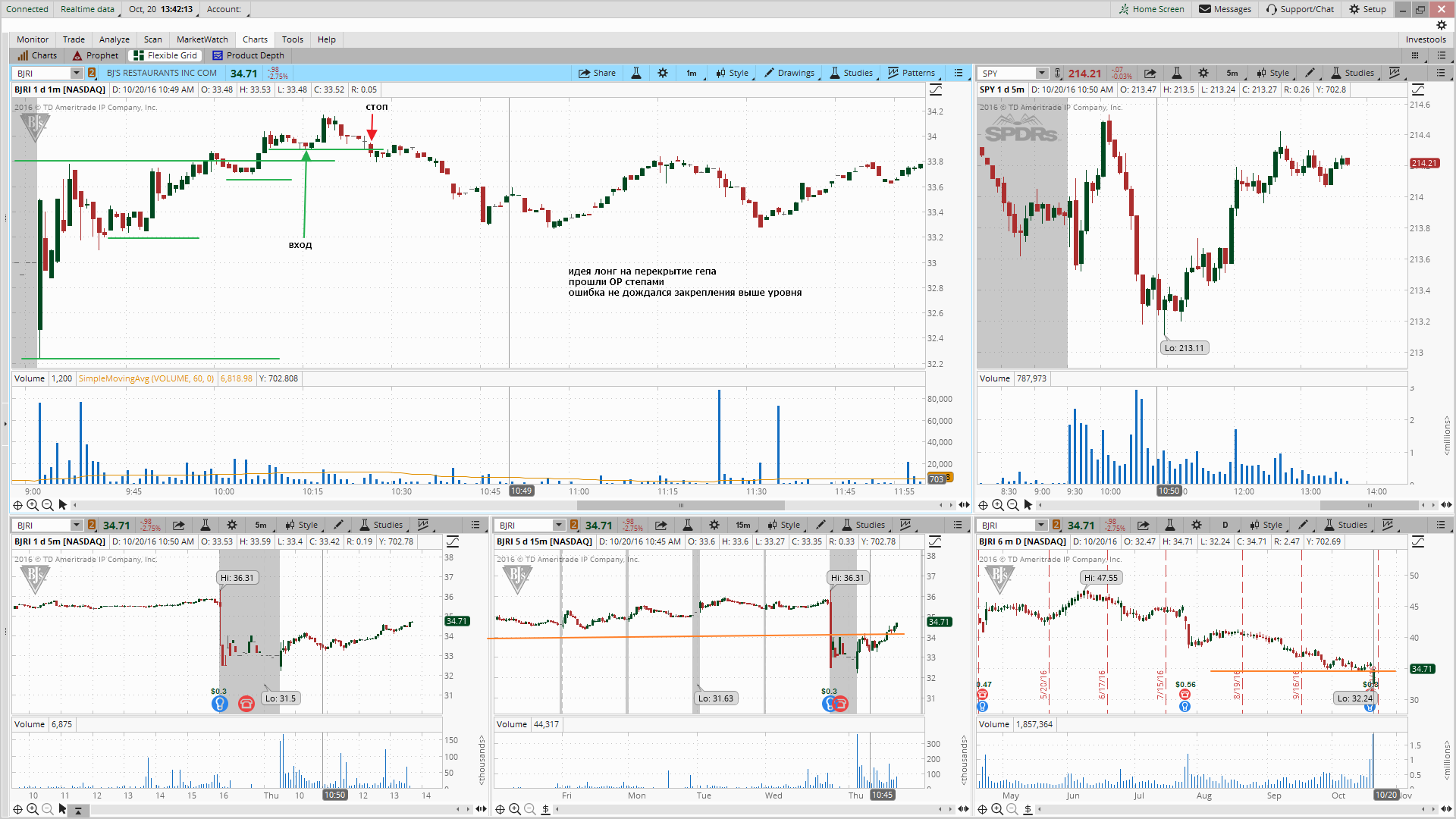Image resolution: width=1456 pixels, height=819 pixels.
Task: Click blue lightbulb earnings icon on BJRI 5m chart
Action: pos(220,704)
